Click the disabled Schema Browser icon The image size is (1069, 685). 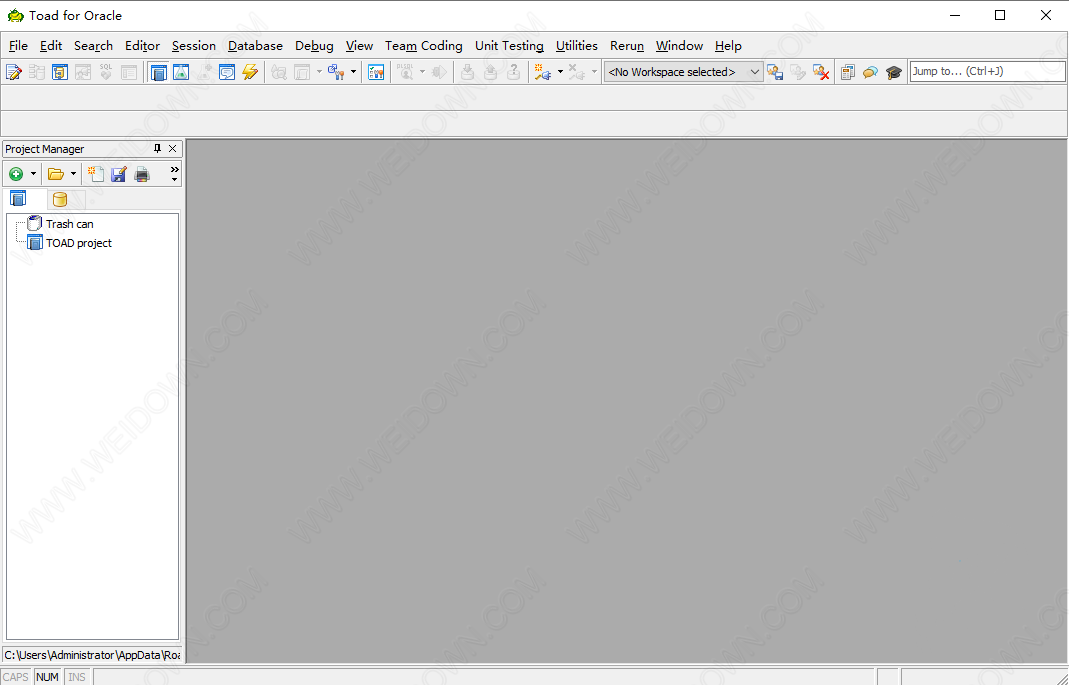(37, 72)
